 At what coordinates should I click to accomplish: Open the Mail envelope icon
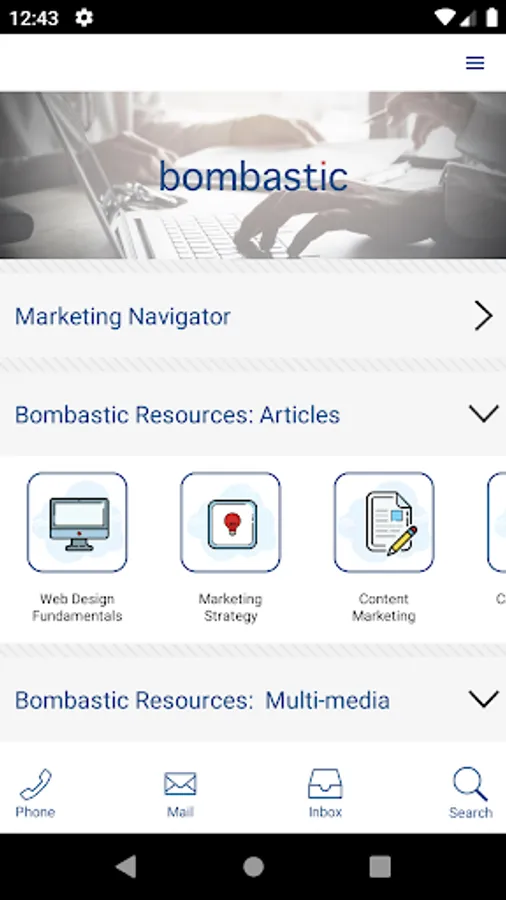point(180,784)
